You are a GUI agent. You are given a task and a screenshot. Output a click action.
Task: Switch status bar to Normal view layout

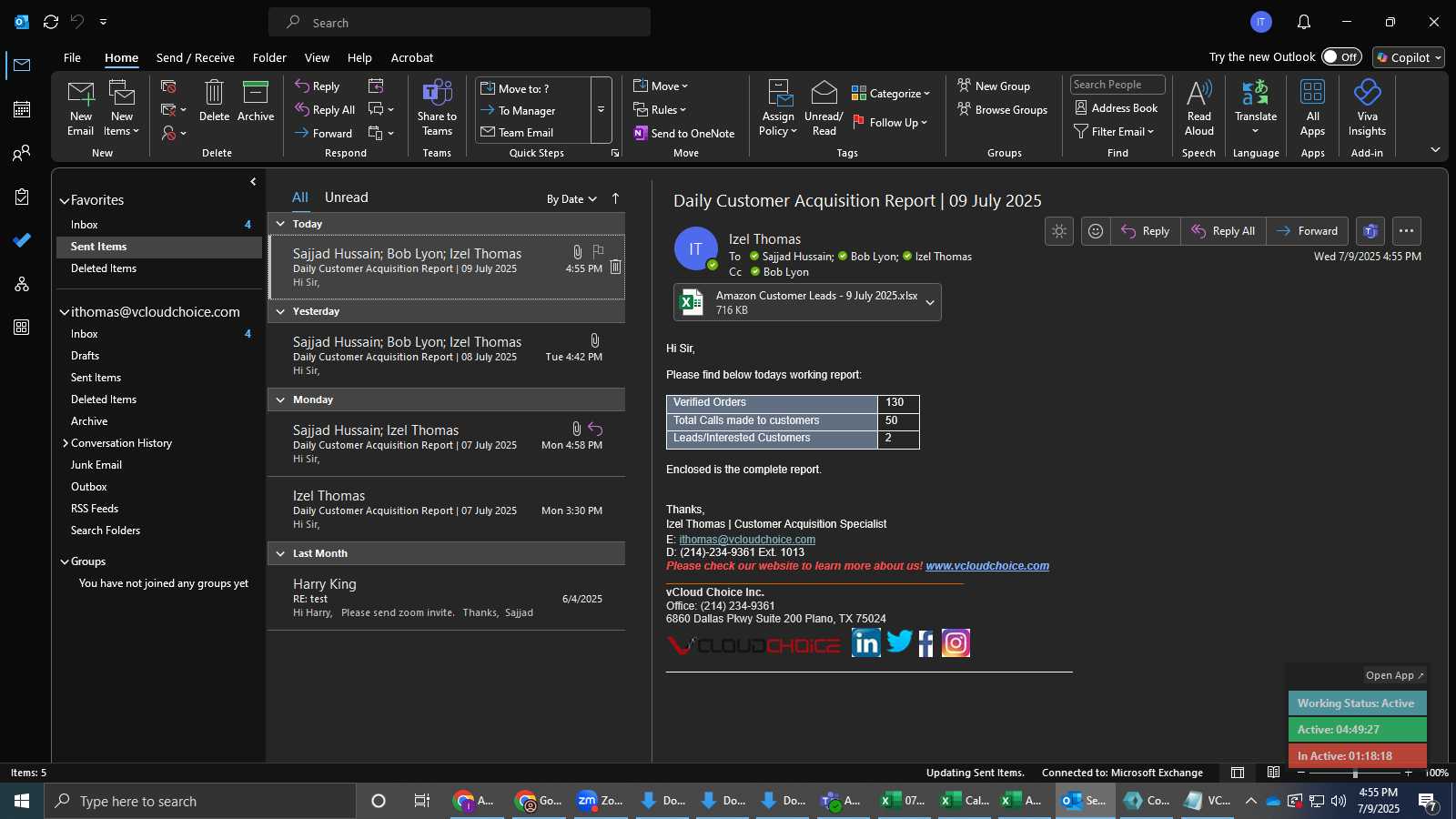[x=1238, y=773]
